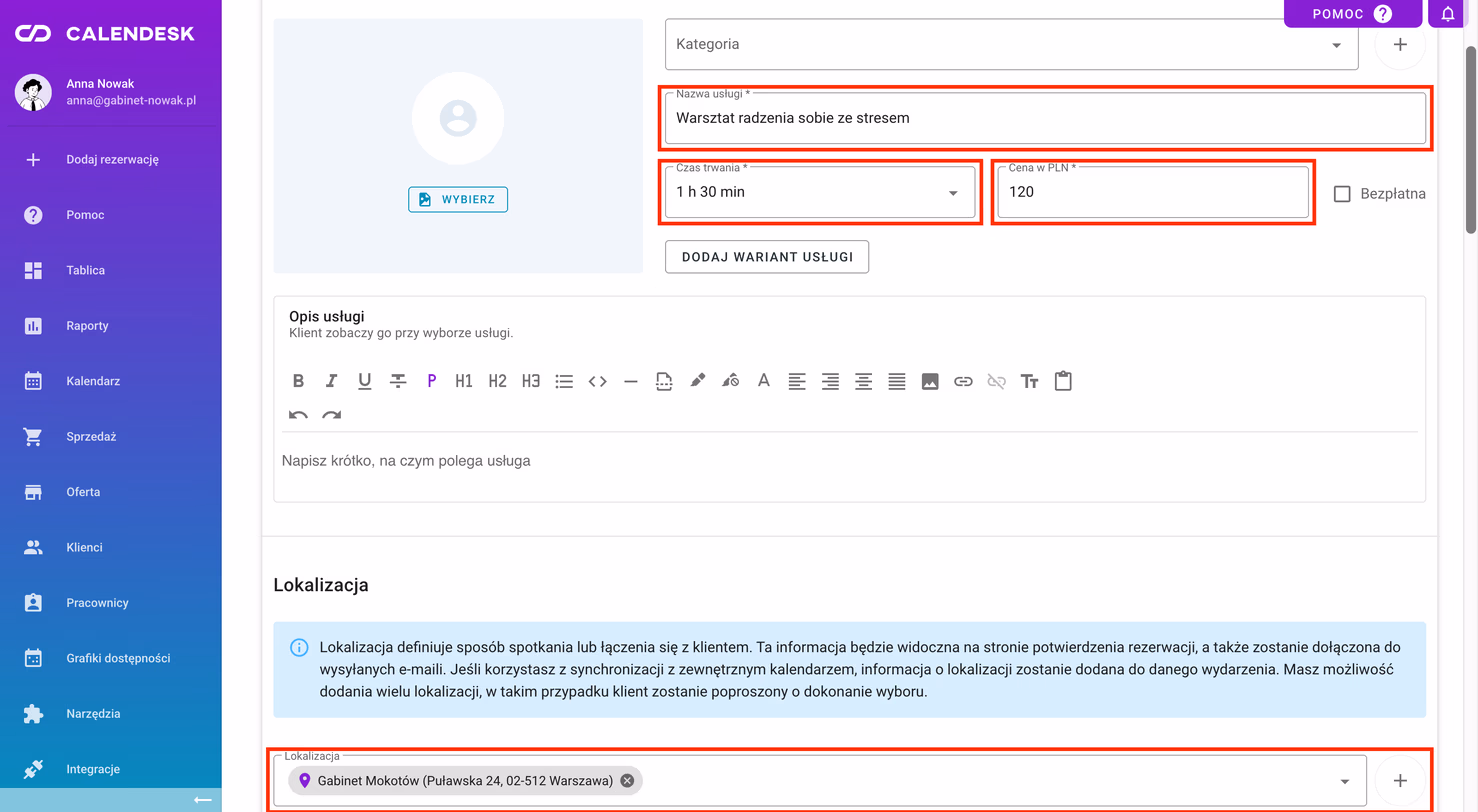Apply H2 heading style
Screen dimensions: 1478x812
click(498, 381)
